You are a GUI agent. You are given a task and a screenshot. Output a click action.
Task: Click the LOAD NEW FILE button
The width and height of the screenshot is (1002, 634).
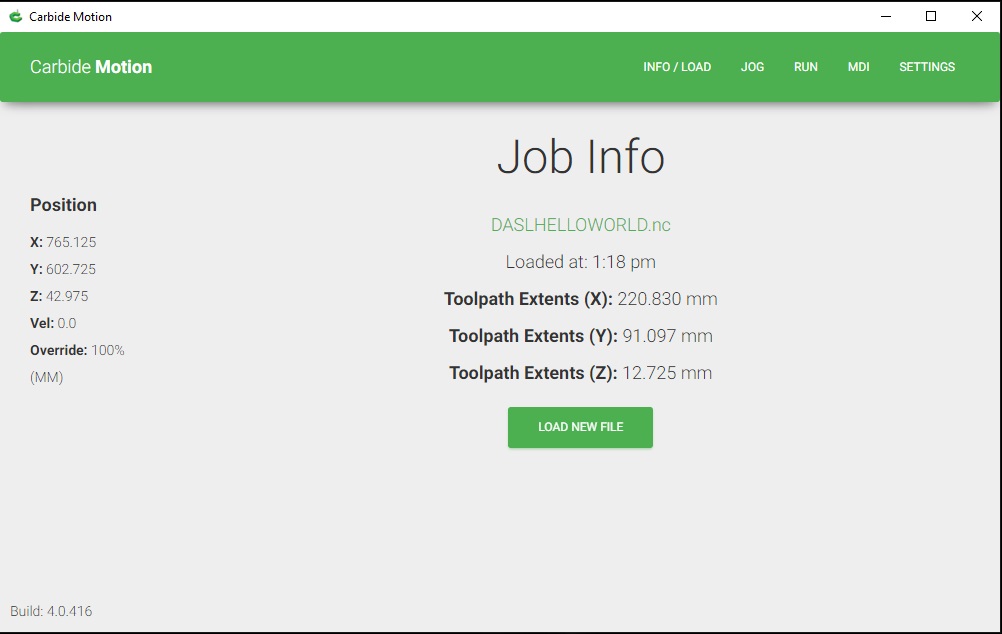[580, 427]
